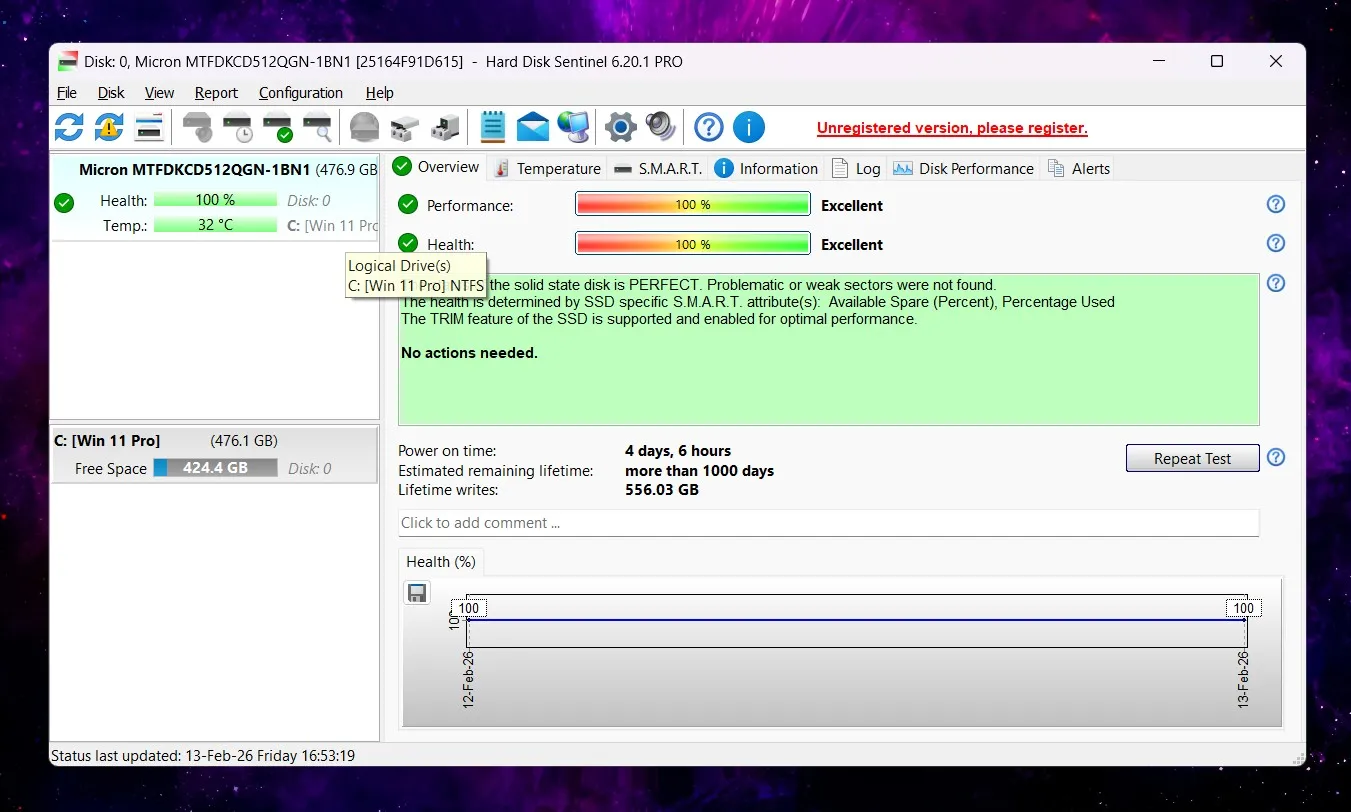Open the notepad report toolbar icon
1351x812 pixels.
tap(492, 127)
